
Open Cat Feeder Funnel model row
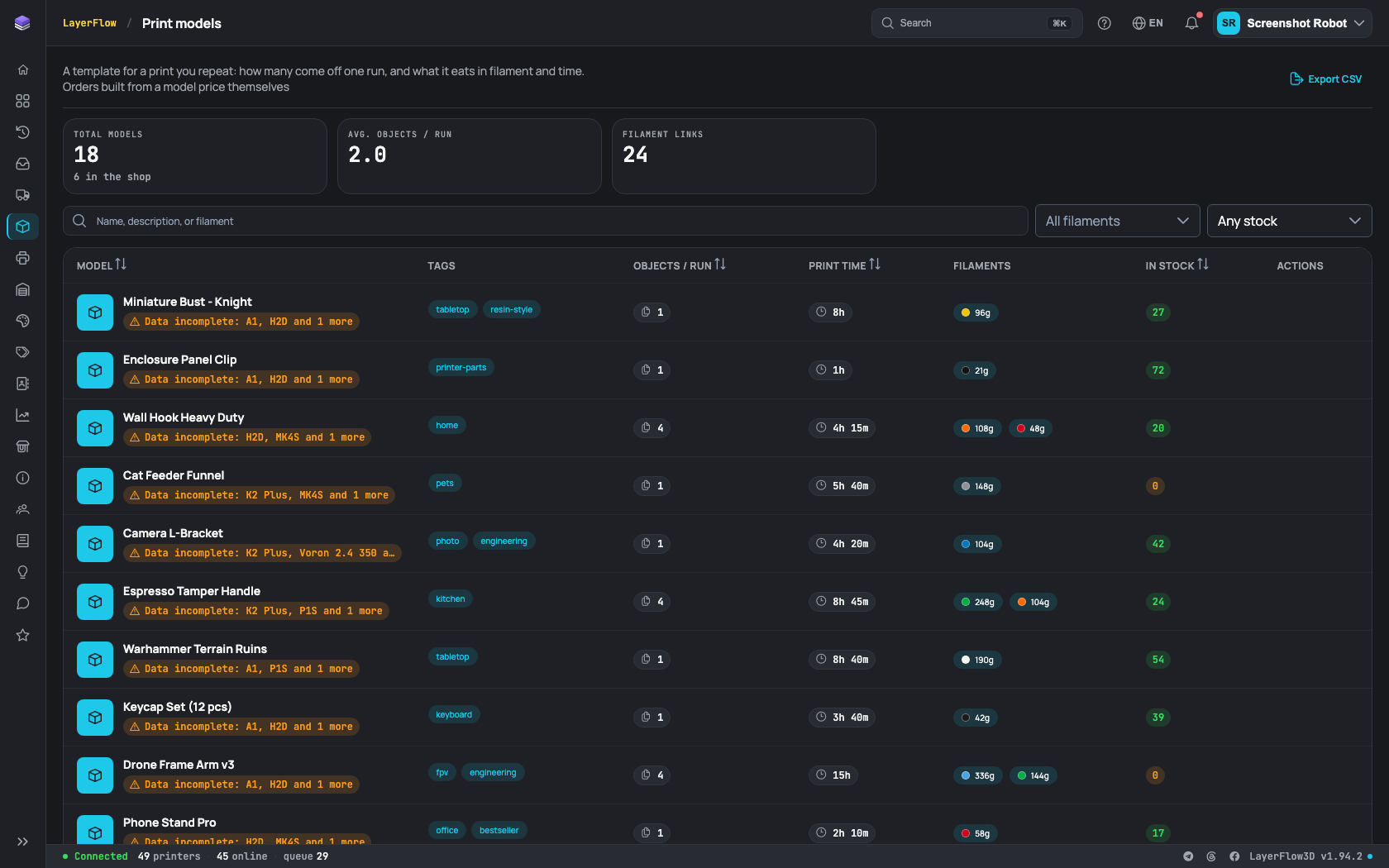[718, 486]
